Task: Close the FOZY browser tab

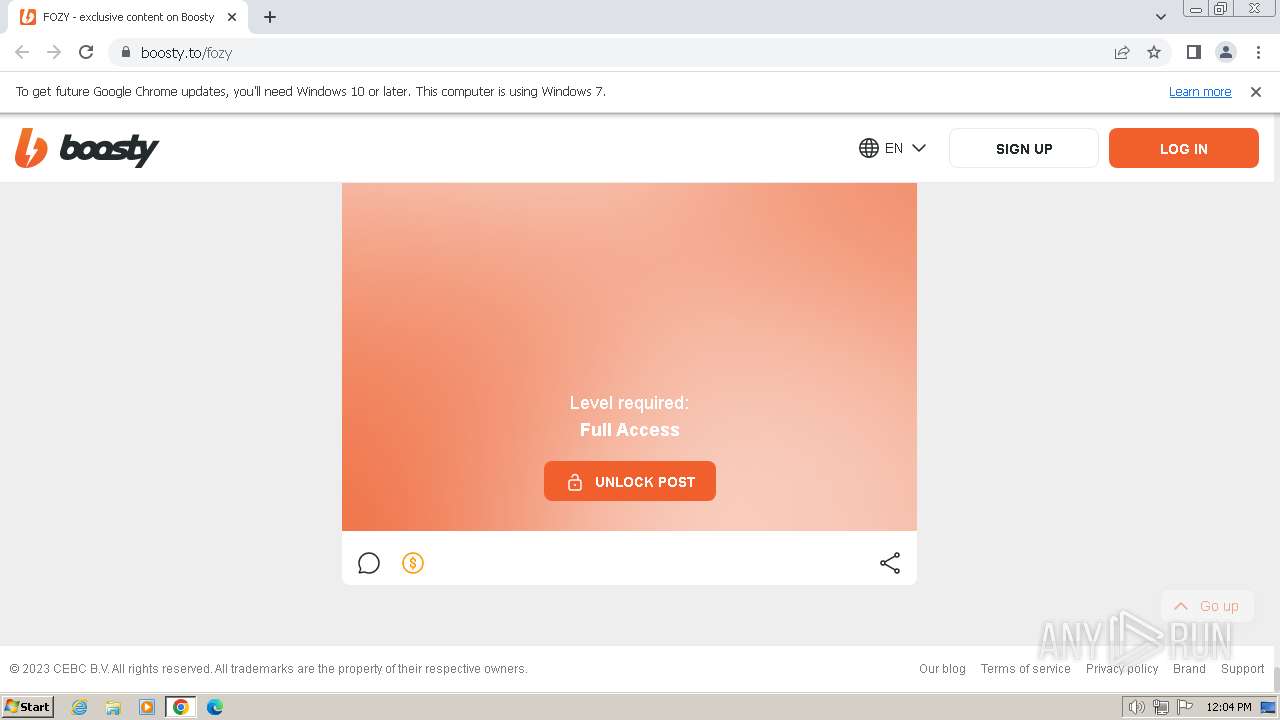Action: pos(231,17)
